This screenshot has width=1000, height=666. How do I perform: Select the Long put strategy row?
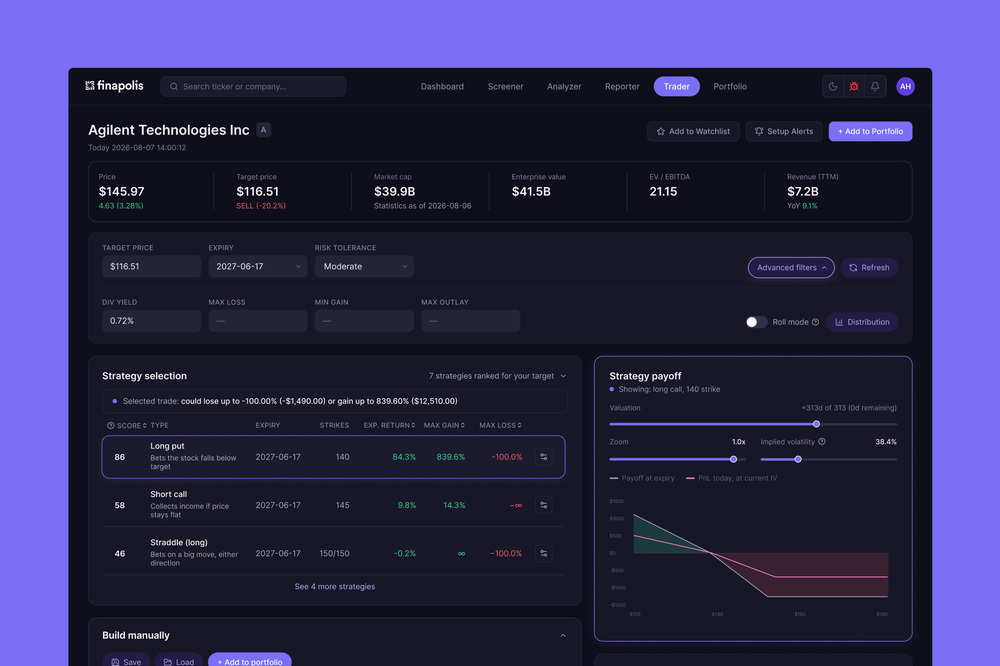click(x=333, y=457)
